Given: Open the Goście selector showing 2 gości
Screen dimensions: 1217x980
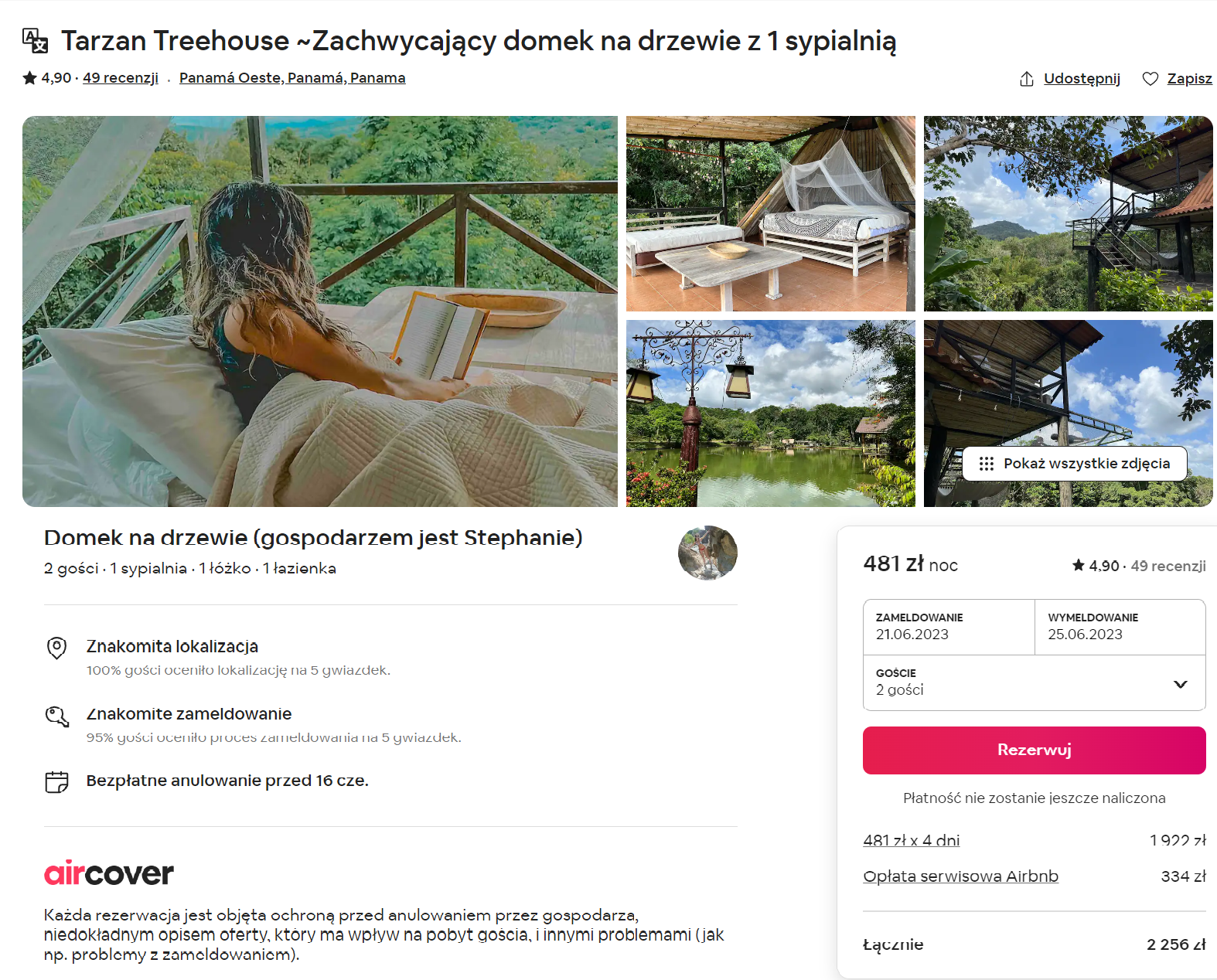Looking at the screenshot, I should point(1034,682).
